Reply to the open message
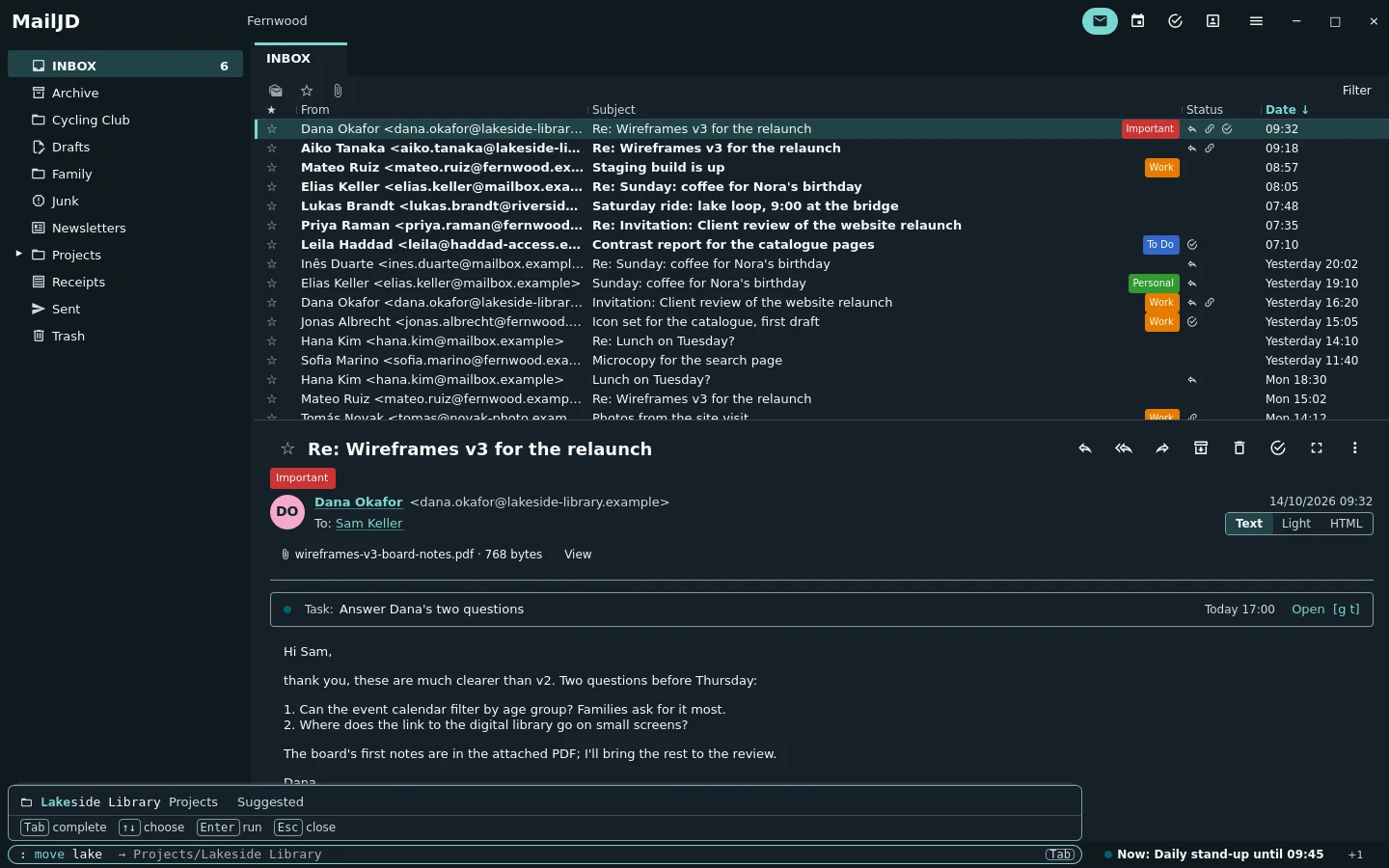The height and width of the screenshot is (868, 1389). tap(1085, 448)
